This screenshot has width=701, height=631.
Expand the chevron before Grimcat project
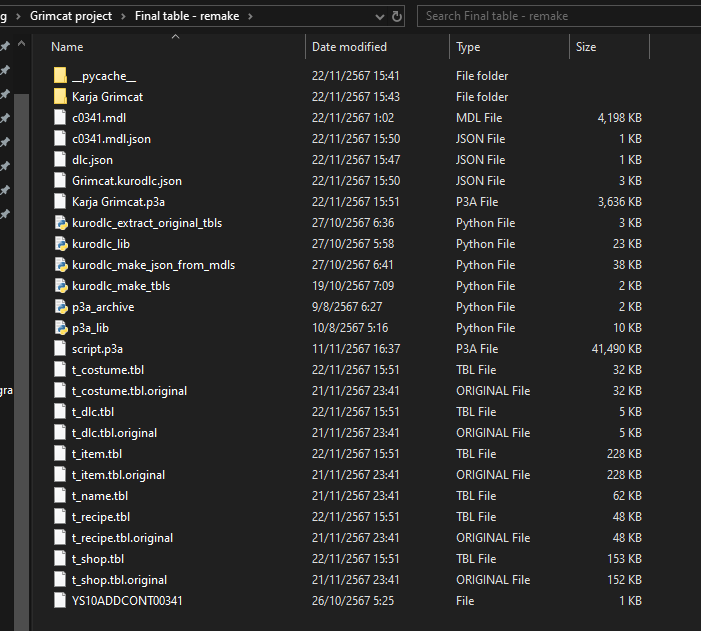click(x=18, y=17)
